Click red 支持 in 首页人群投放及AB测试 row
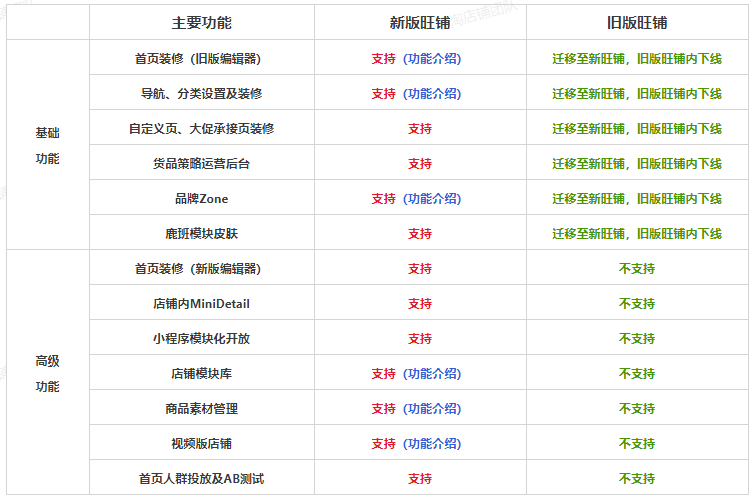 [420, 479]
